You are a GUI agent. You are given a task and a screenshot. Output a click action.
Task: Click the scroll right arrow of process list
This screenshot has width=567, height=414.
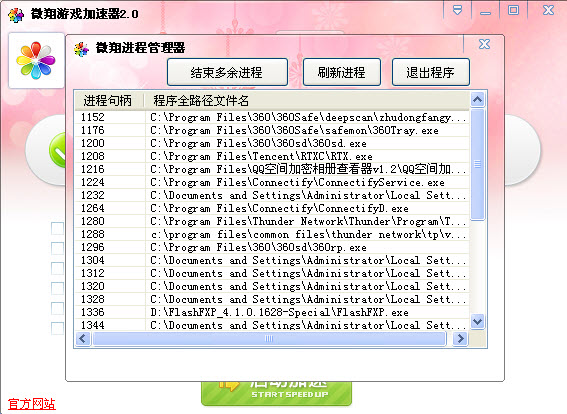click(460, 339)
